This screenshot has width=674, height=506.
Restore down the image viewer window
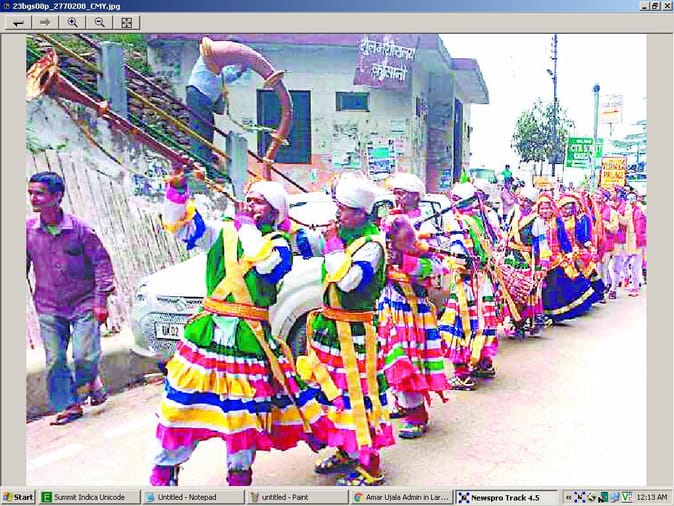click(655, 6)
